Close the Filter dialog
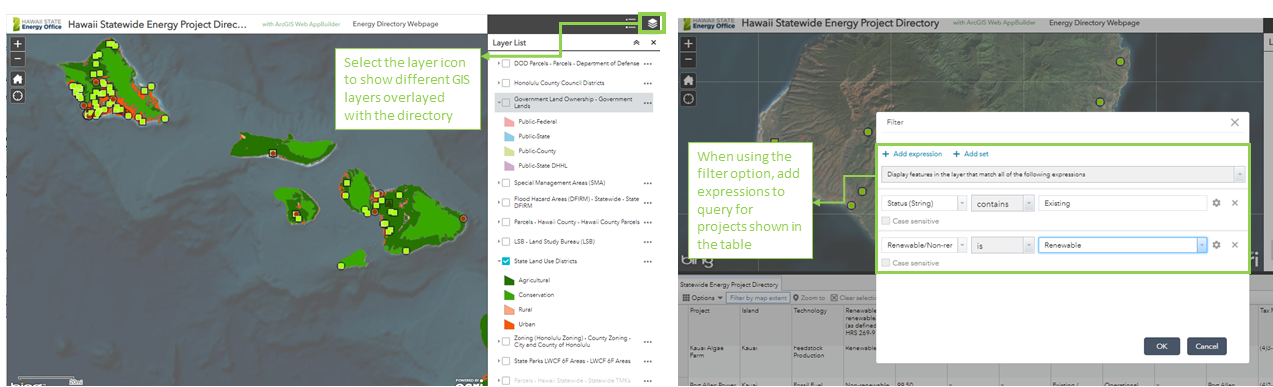 pos(1234,122)
